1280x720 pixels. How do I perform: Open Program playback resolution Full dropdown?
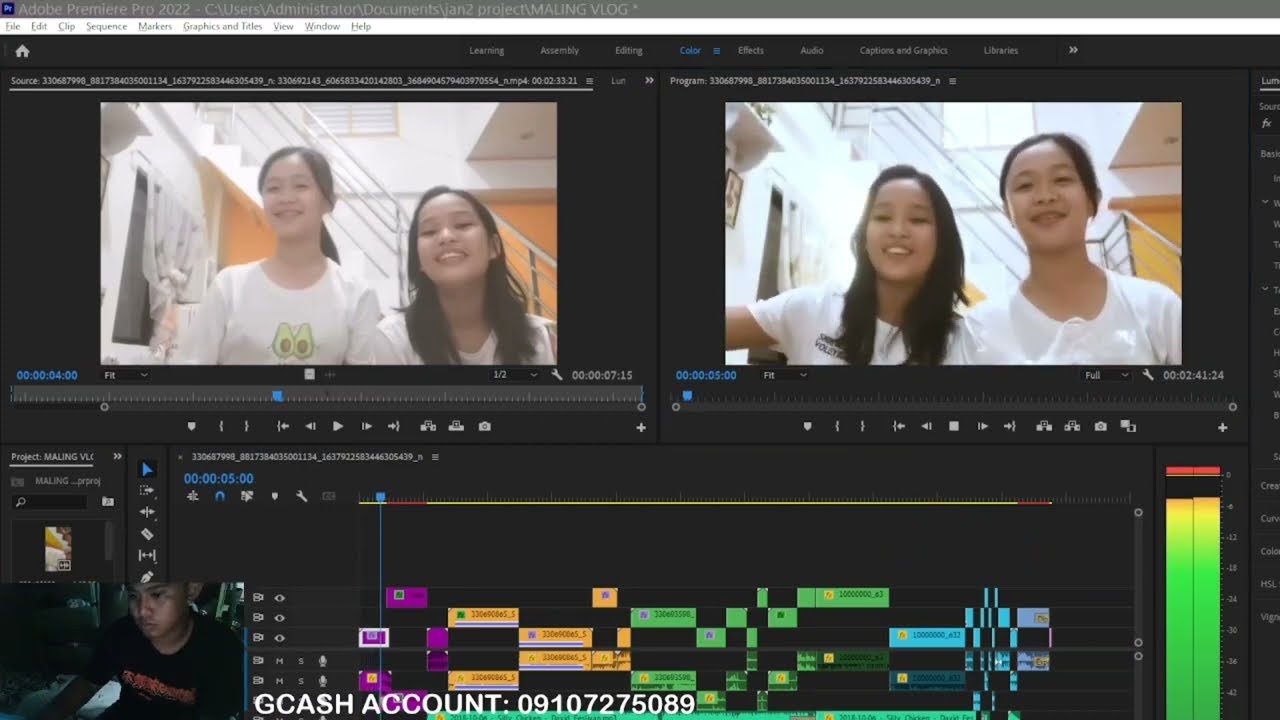(x=1107, y=375)
